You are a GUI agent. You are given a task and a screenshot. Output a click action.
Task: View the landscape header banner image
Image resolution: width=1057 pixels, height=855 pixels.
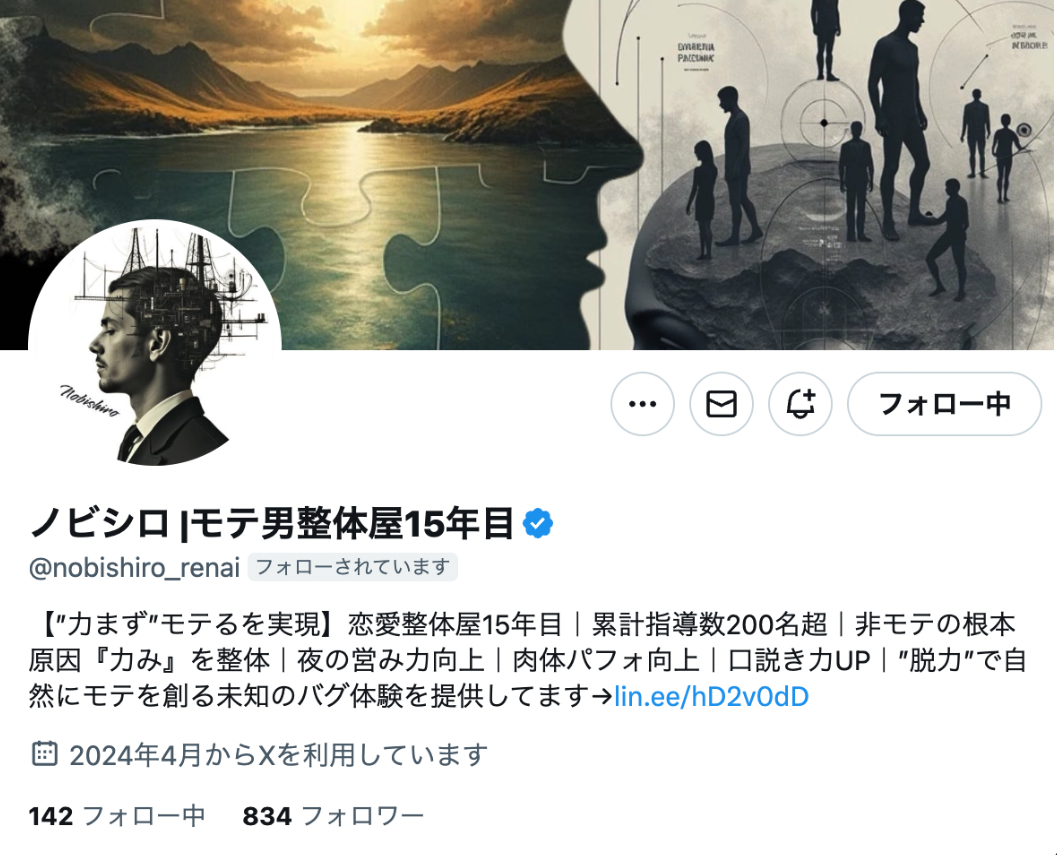pyautogui.click(x=528, y=175)
